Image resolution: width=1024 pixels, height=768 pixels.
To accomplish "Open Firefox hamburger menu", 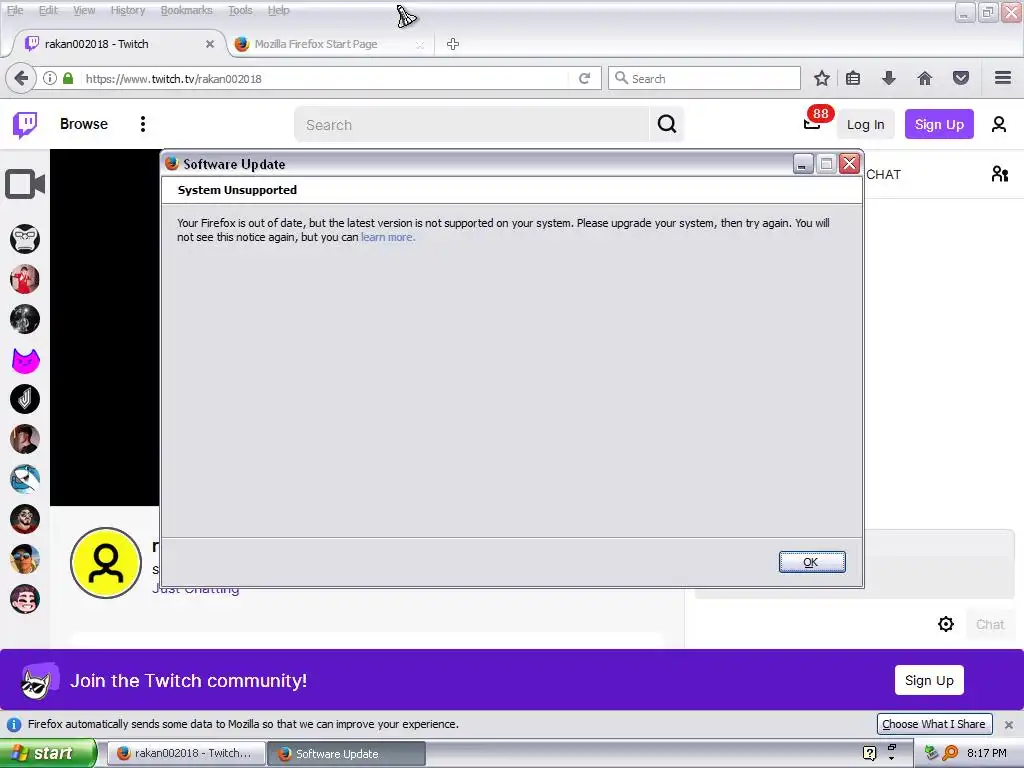I will pos(1002,78).
